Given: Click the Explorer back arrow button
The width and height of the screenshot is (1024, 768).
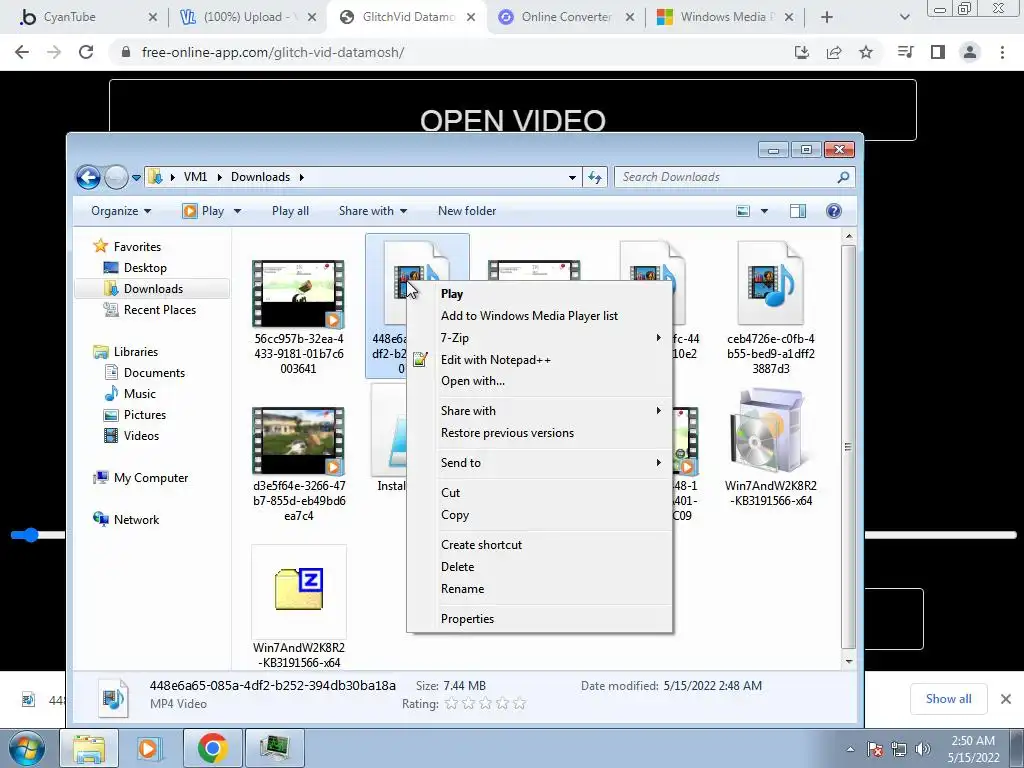Looking at the screenshot, I should [88, 177].
